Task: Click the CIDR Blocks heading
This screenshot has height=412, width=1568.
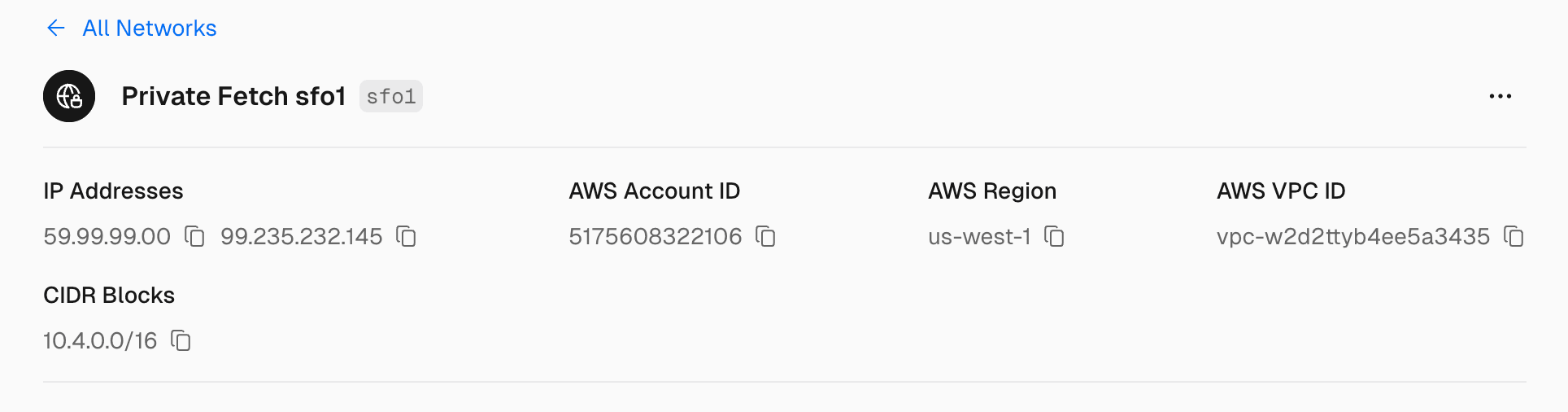Action: pyautogui.click(x=109, y=295)
